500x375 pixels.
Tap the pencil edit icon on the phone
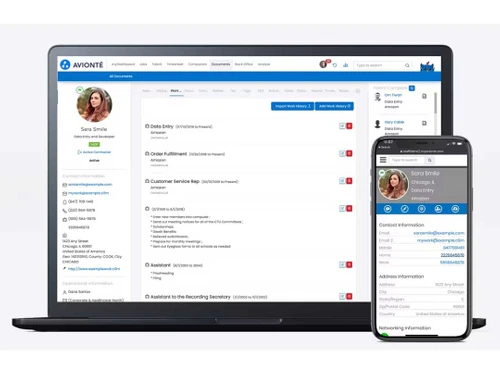pyautogui.click(x=404, y=209)
